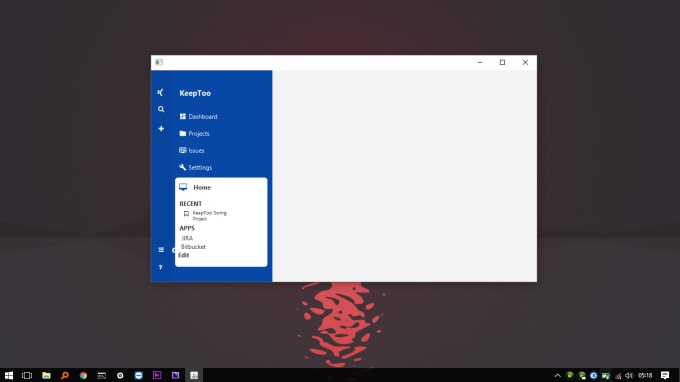Open the Bitbucket app link
680x382 pixels.
[x=193, y=247]
